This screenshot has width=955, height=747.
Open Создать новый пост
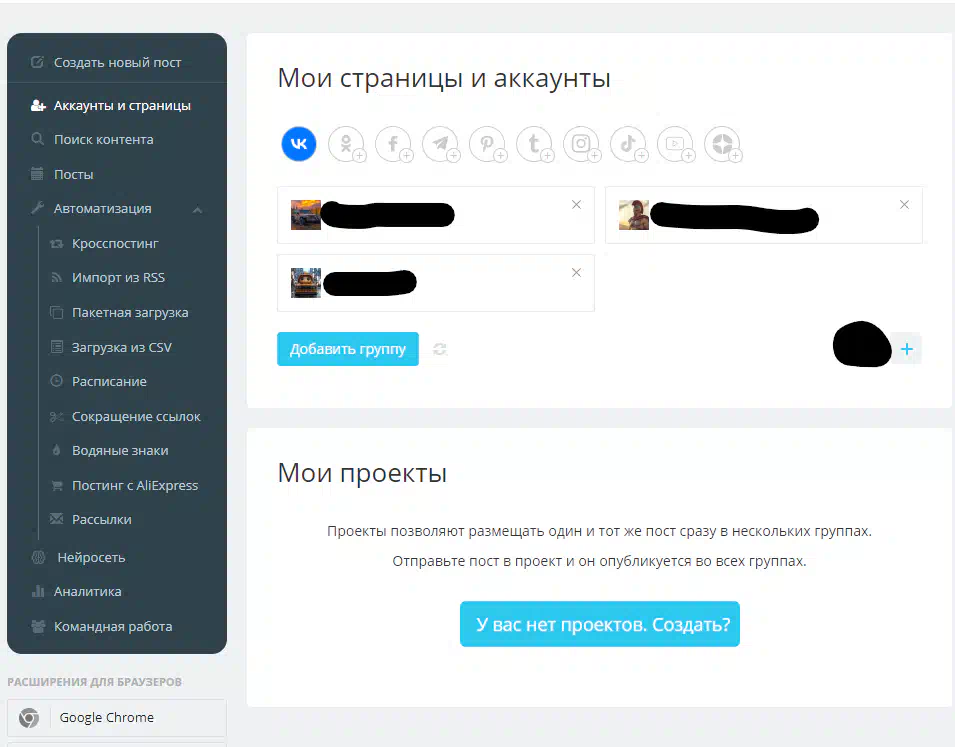point(117,62)
